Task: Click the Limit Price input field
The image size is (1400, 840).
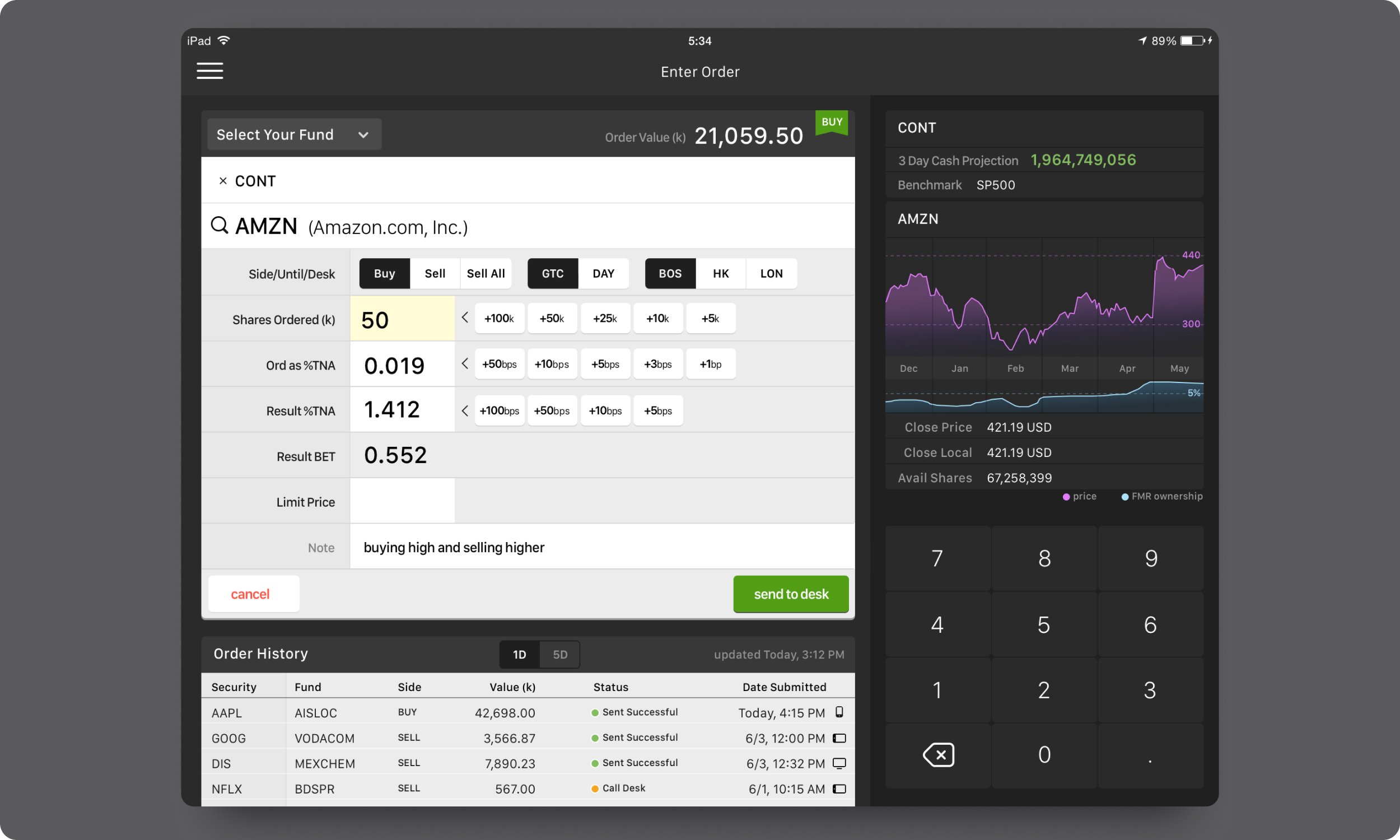Action: [x=402, y=502]
